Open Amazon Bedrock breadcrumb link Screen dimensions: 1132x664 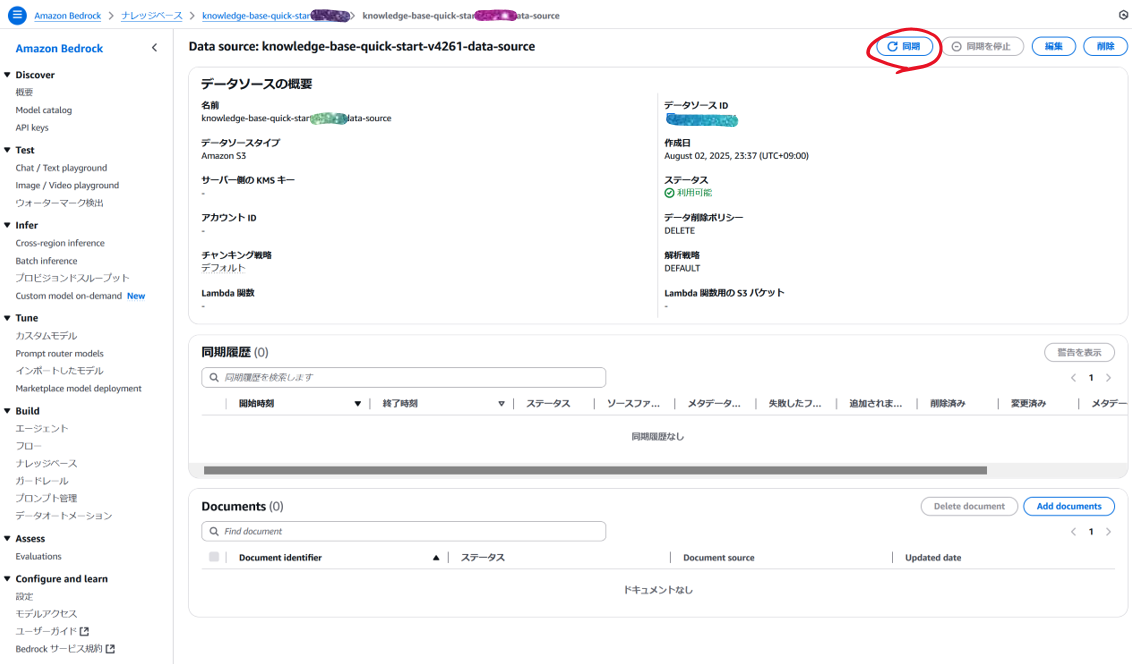[68, 16]
